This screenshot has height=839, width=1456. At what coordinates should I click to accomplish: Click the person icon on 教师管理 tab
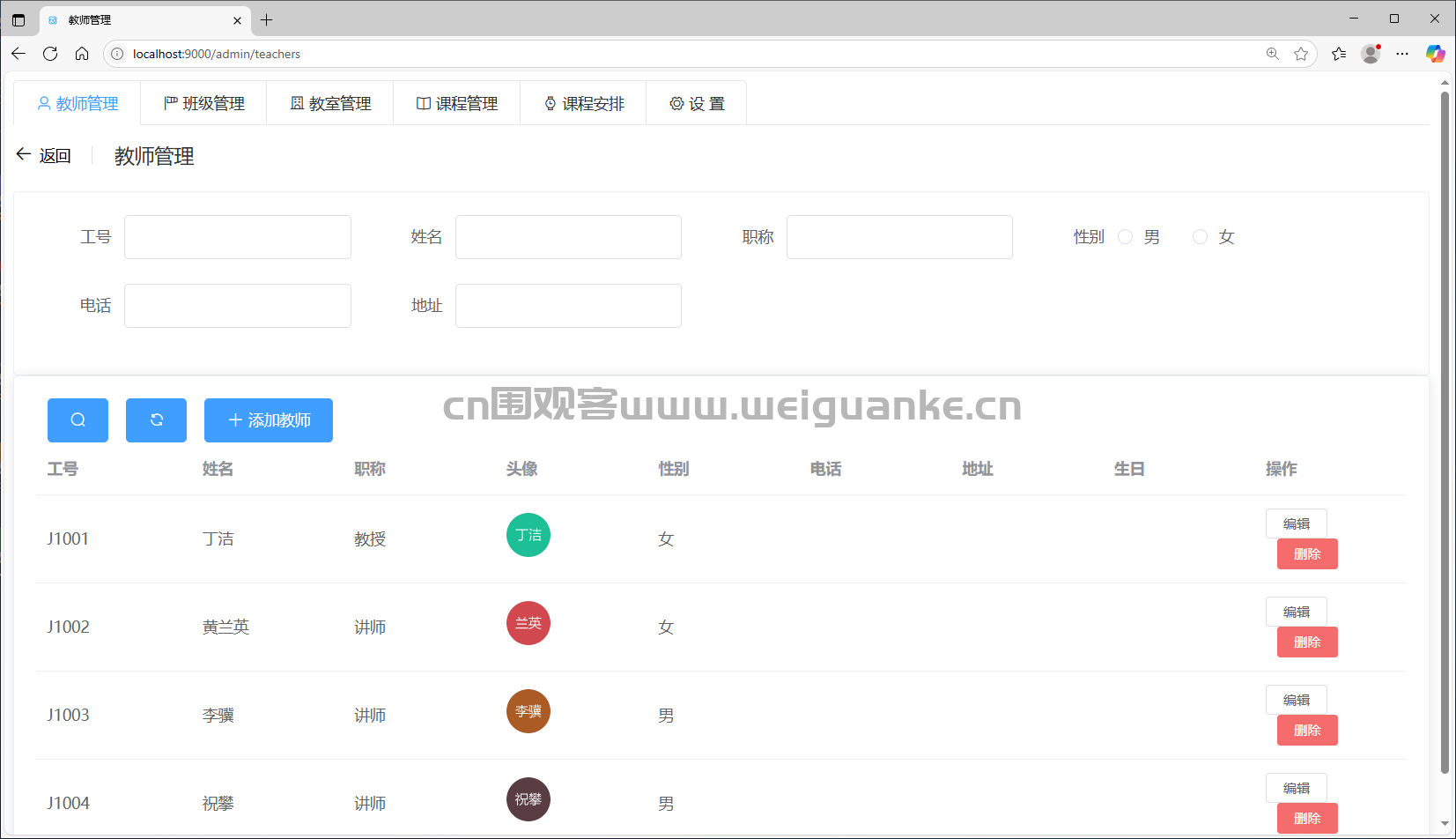point(44,103)
